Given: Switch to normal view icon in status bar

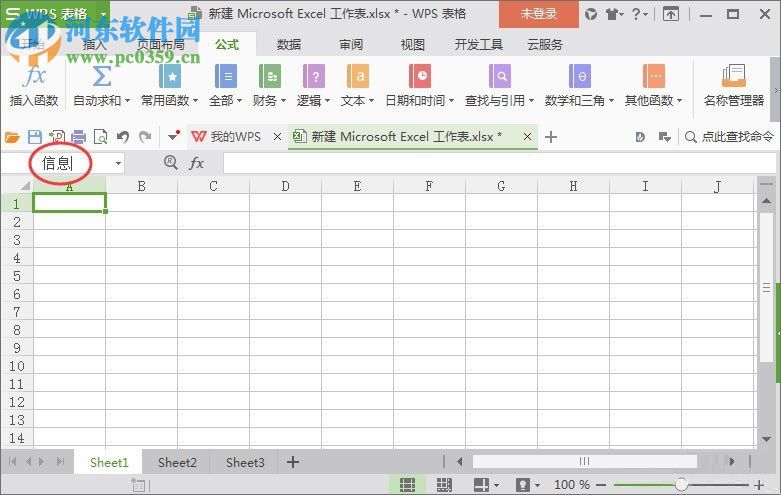Looking at the screenshot, I should click(407, 485).
